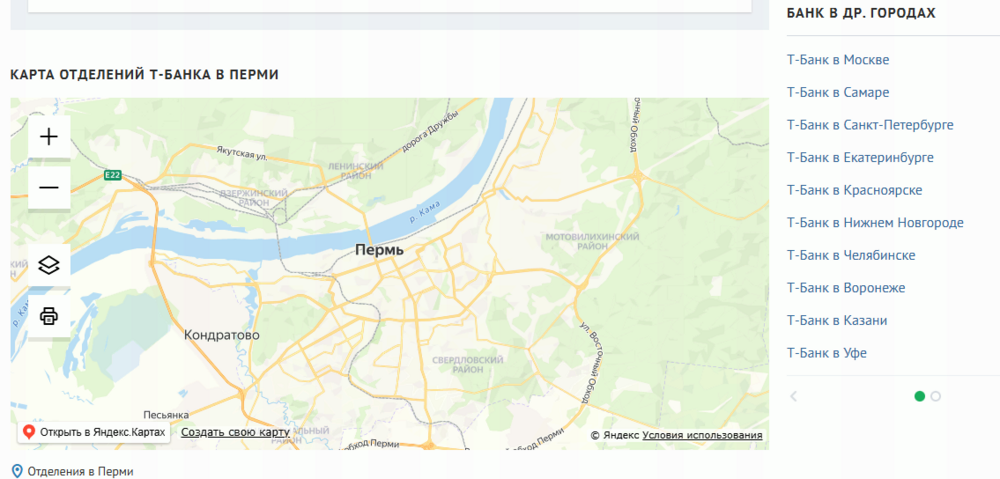Screen dimensions: 1000x479
Task: Go to previous page with left carousel arrow
Action: [793, 397]
